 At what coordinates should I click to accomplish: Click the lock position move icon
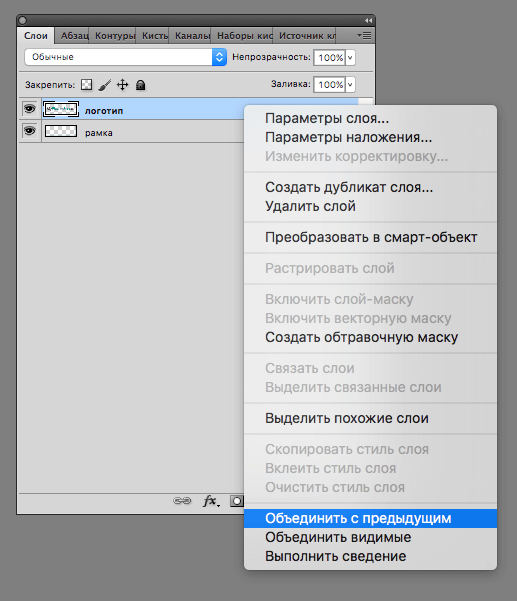click(x=123, y=84)
